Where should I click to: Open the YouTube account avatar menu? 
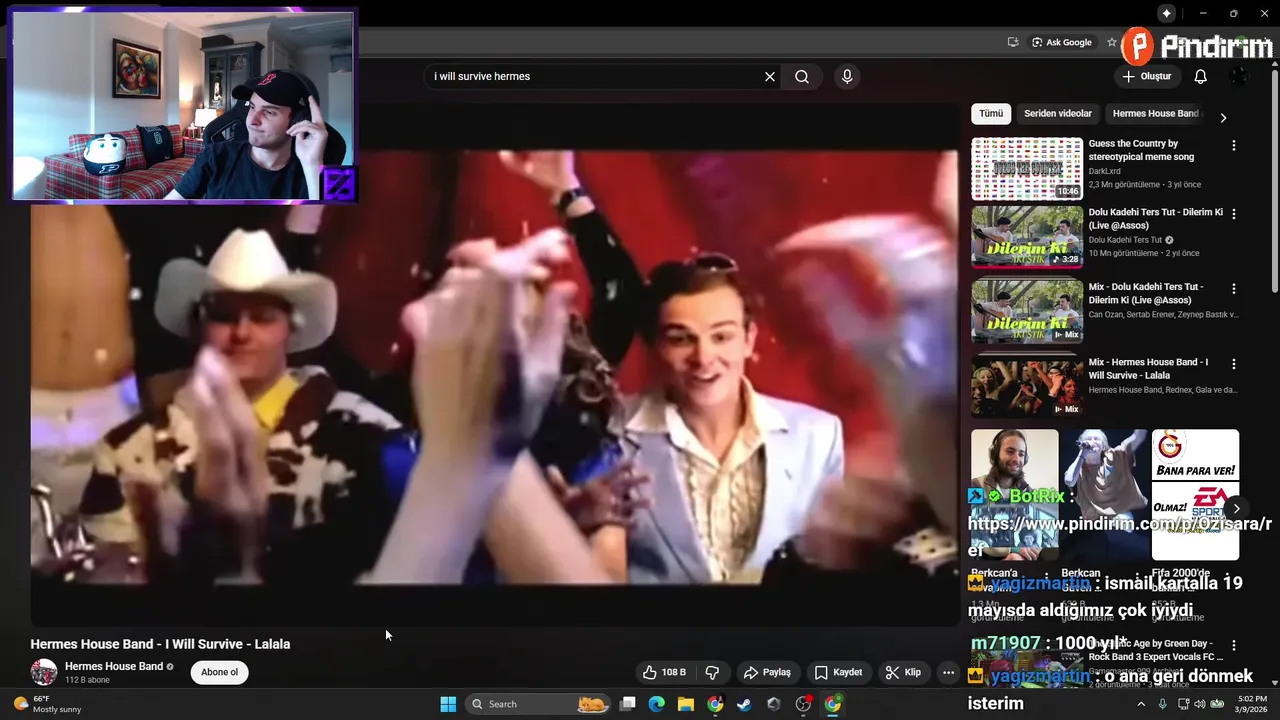point(1239,76)
